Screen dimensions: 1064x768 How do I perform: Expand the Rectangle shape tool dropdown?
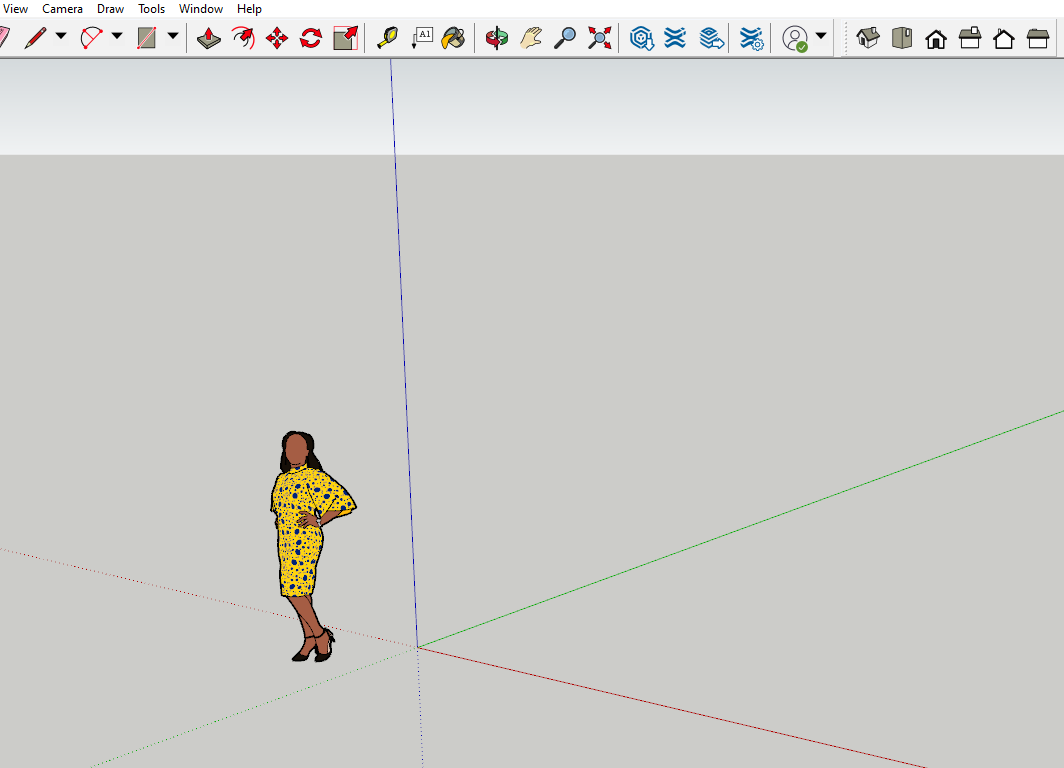[173, 37]
